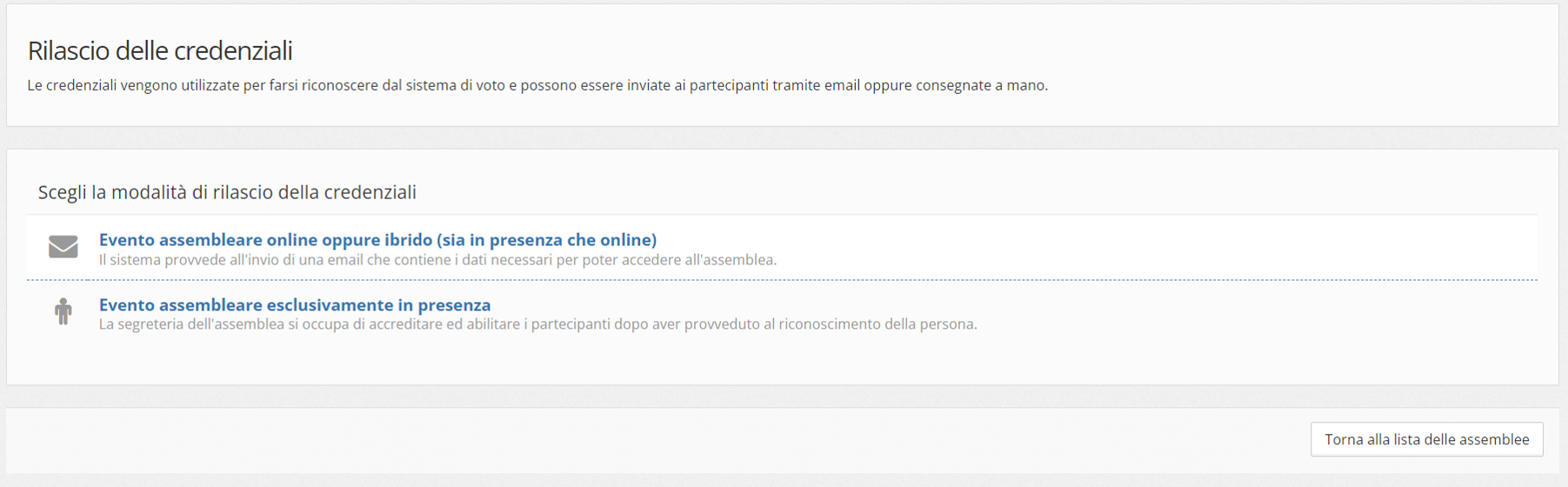
Task: Click blank space below the in-presence option
Action: pyautogui.click(x=782, y=364)
